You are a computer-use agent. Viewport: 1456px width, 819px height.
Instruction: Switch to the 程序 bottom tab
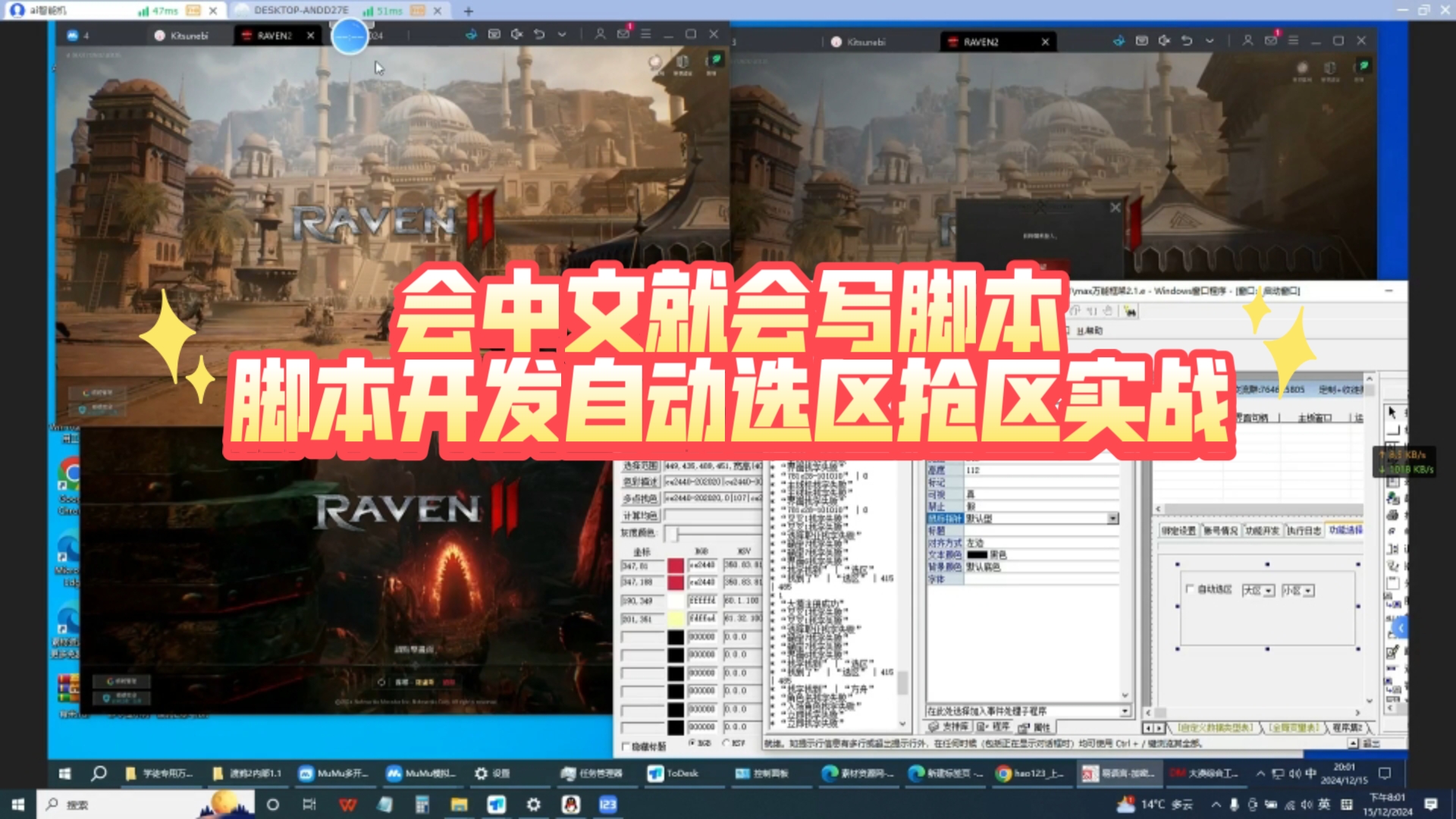995,726
